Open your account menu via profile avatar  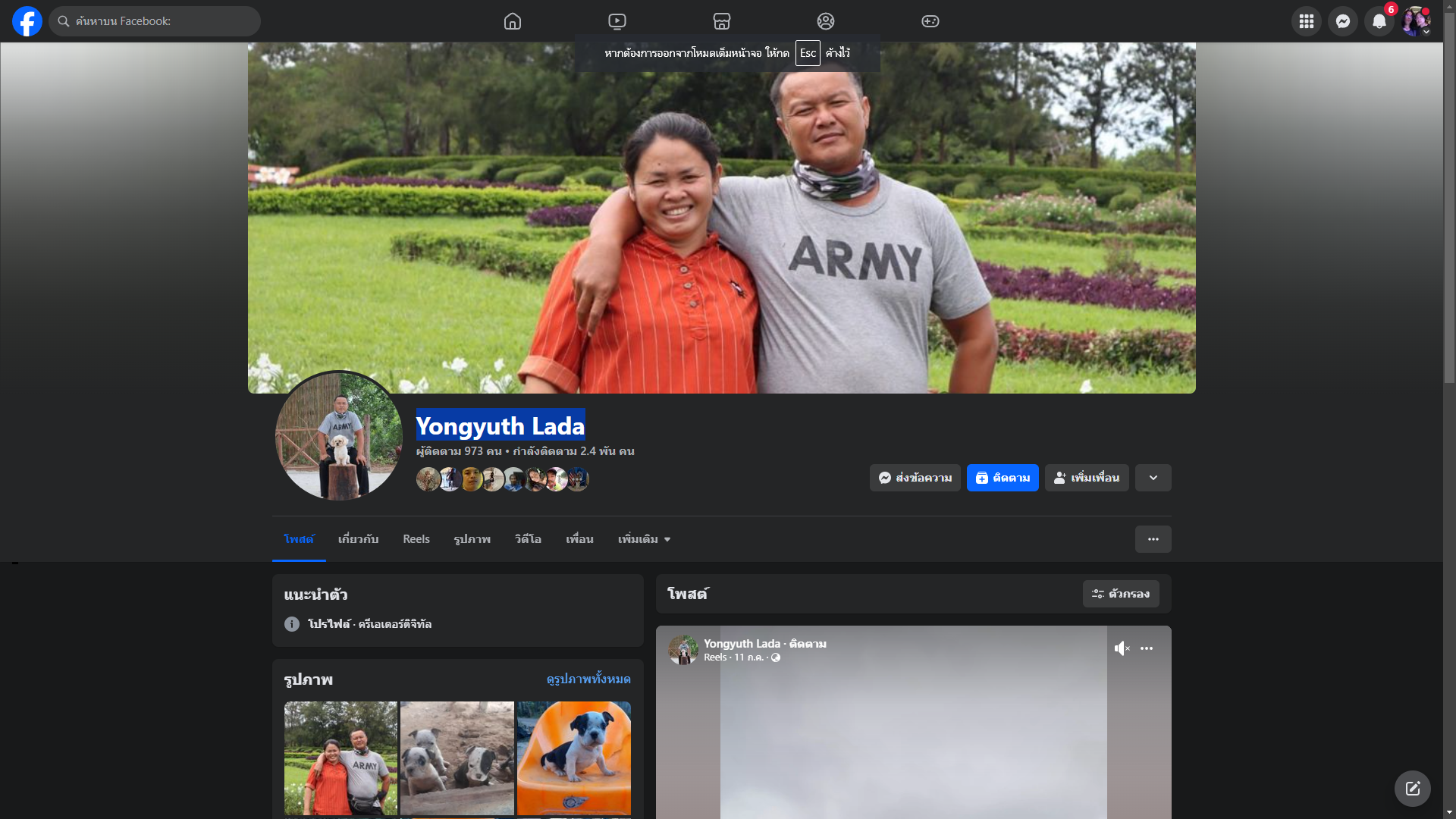click(1415, 21)
